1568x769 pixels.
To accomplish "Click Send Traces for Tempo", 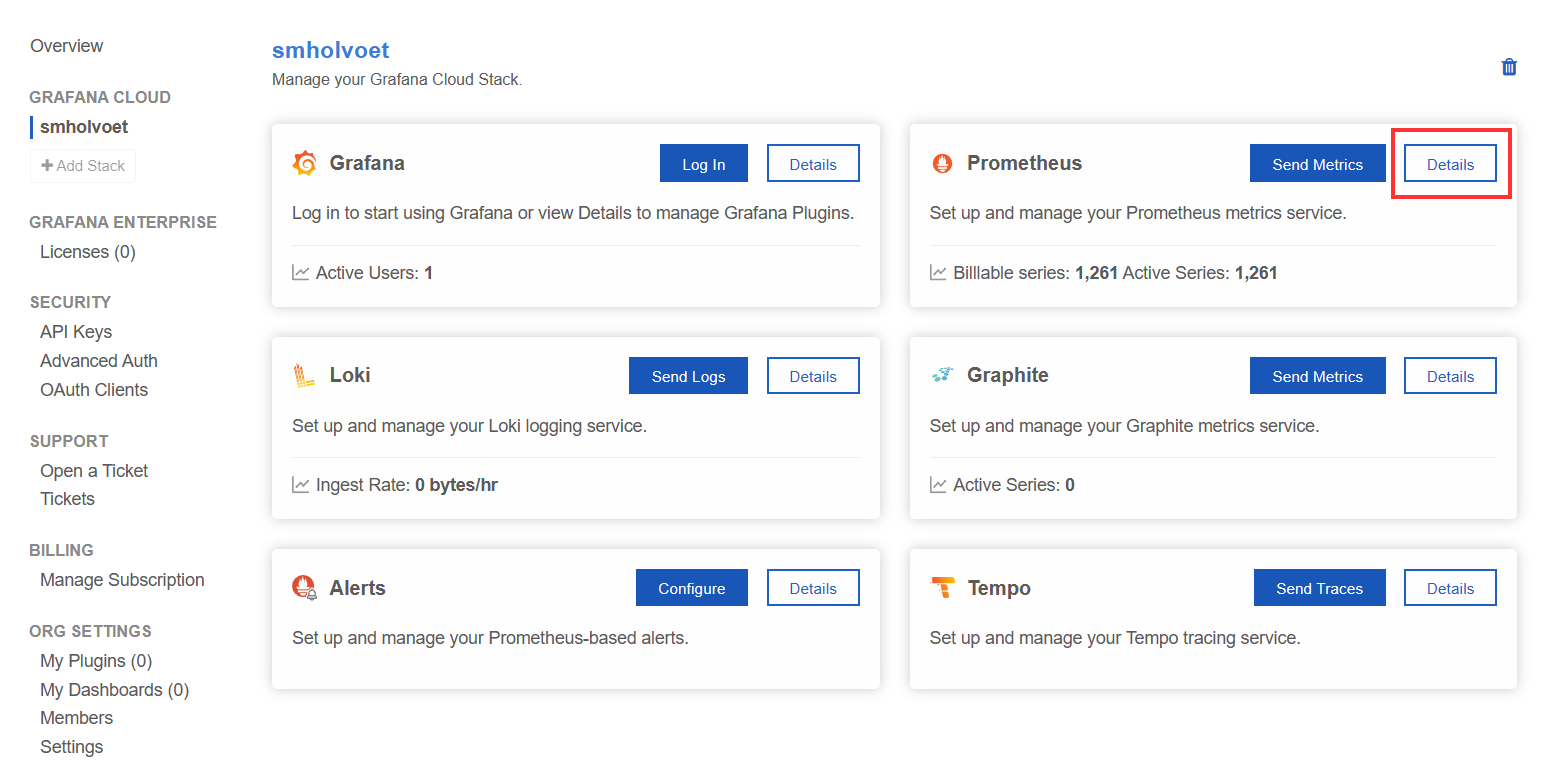I will point(1320,587).
